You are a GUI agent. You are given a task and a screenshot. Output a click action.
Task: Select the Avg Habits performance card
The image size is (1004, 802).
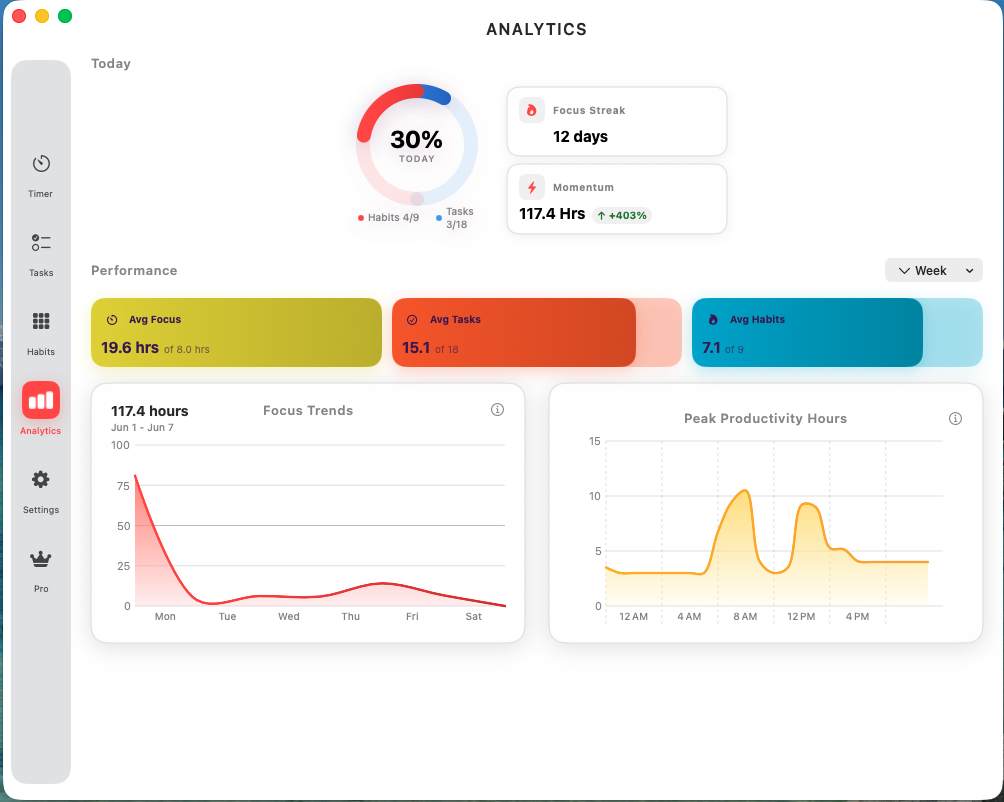pos(837,332)
